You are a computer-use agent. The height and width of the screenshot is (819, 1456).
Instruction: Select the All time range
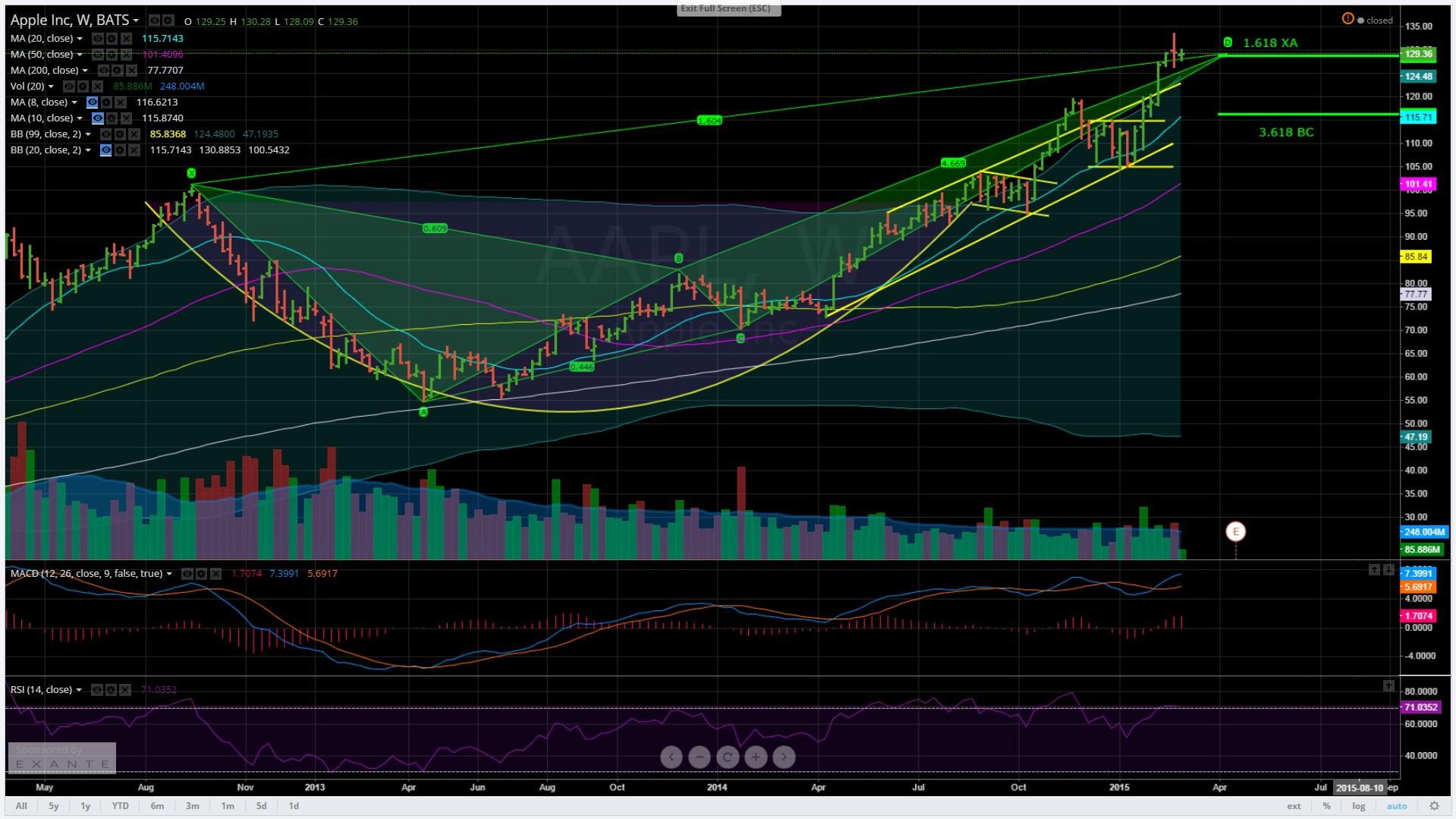point(21,806)
